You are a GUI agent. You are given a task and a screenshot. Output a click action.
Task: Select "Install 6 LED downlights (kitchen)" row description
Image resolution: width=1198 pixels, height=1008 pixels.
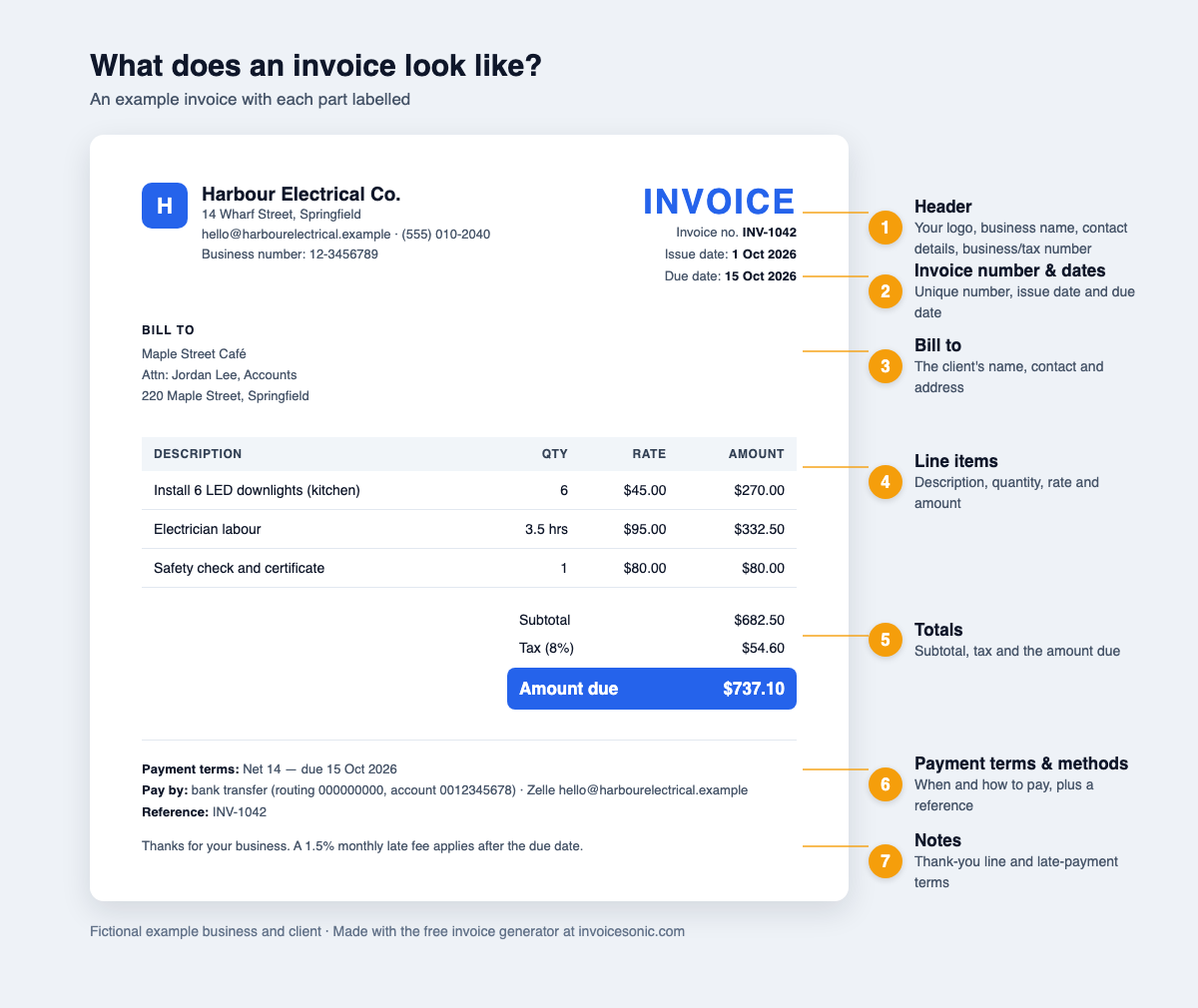coord(257,490)
